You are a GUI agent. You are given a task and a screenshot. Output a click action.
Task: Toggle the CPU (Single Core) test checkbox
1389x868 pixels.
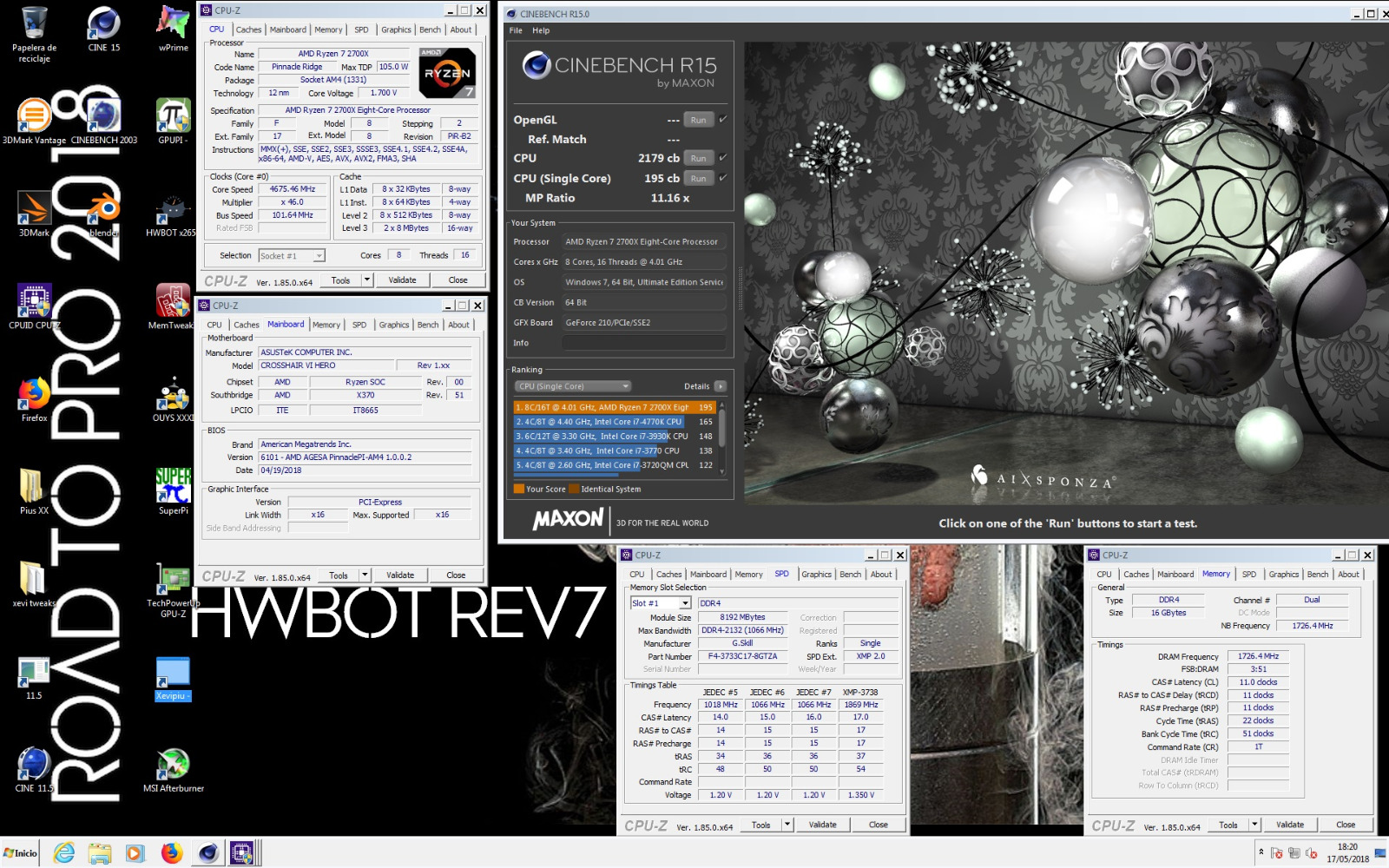click(x=722, y=178)
